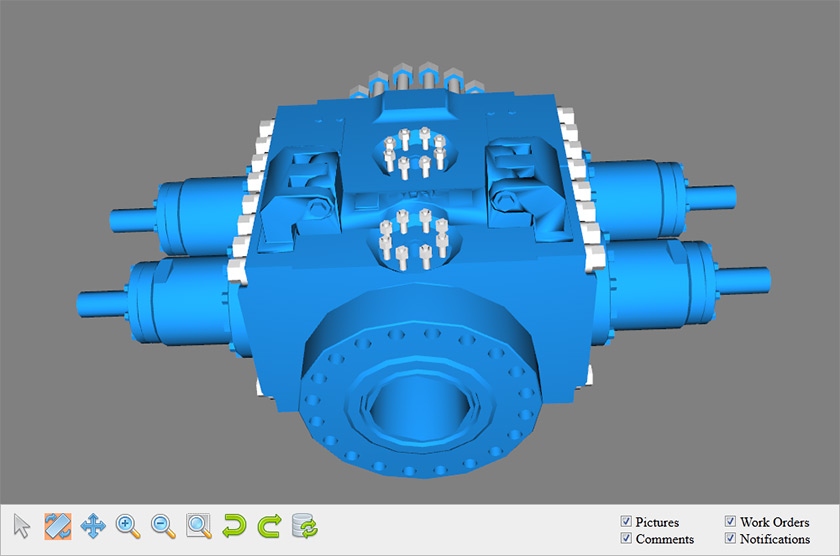This screenshot has height=556, width=840.
Task: Select the arrow pointer tool
Action: tap(21, 526)
